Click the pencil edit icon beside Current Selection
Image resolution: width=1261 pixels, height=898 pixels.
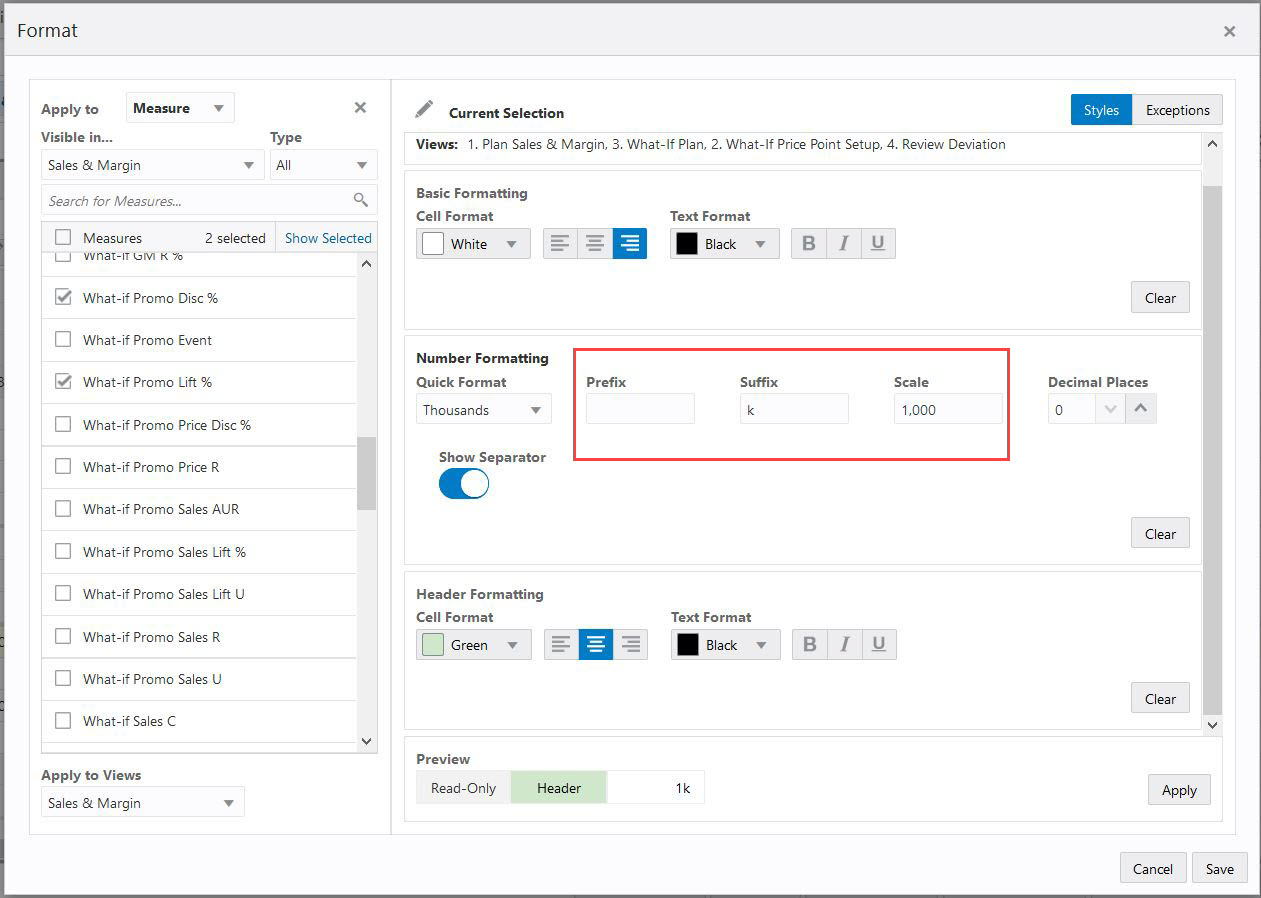coord(425,109)
